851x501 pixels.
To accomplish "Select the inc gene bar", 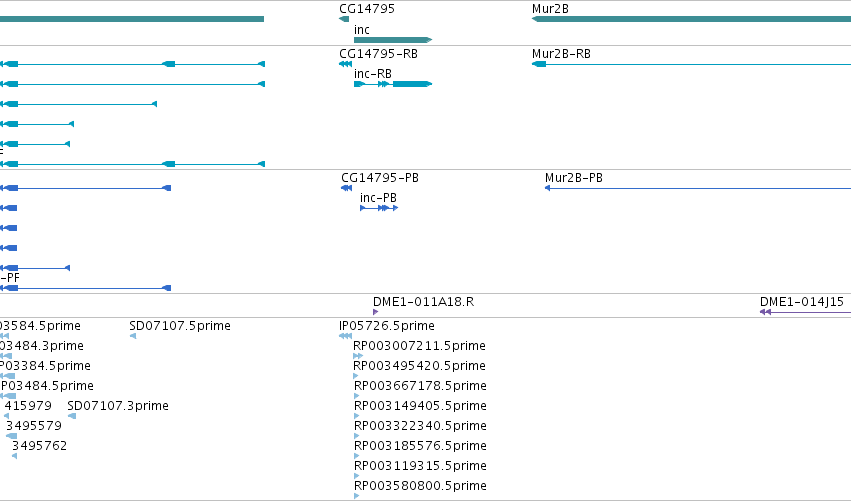I will pyautogui.click(x=393, y=40).
